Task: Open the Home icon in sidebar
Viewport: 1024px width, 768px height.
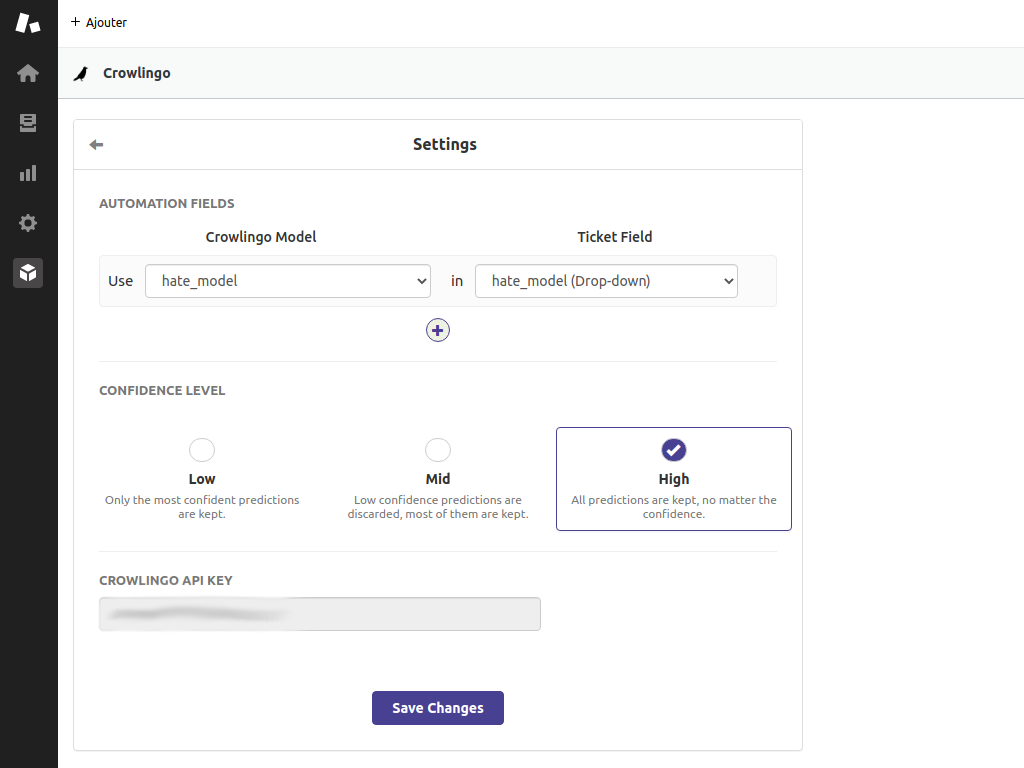Action: click(x=28, y=73)
